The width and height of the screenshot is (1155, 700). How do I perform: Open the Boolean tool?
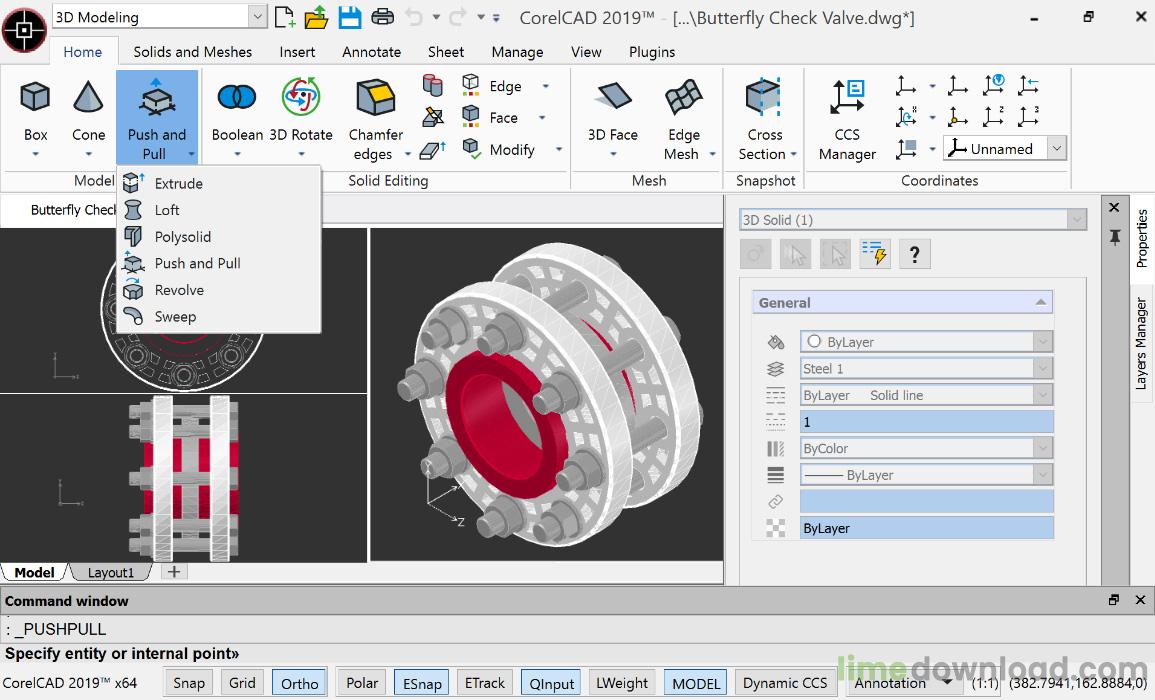coord(236,101)
